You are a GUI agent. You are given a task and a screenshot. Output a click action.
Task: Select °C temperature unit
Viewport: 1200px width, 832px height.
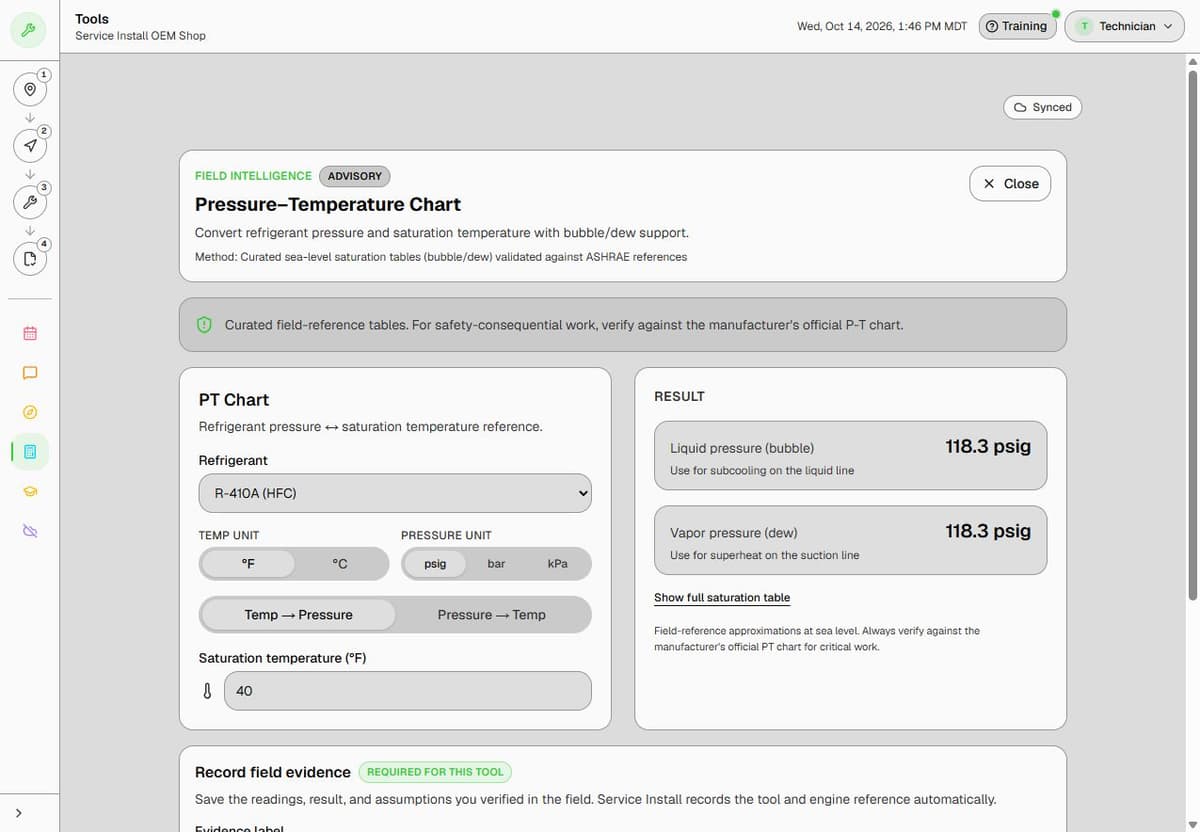340,564
